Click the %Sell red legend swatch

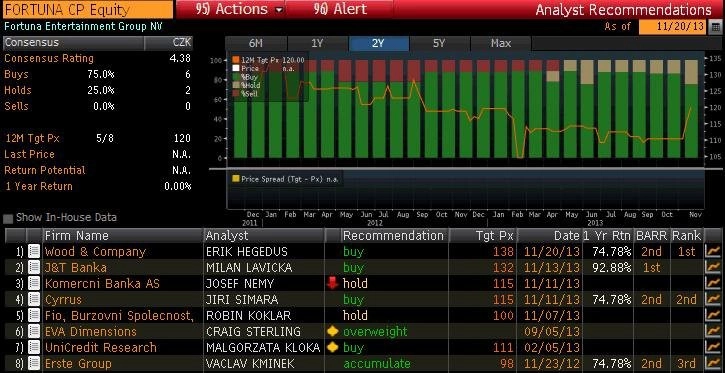pos(235,94)
